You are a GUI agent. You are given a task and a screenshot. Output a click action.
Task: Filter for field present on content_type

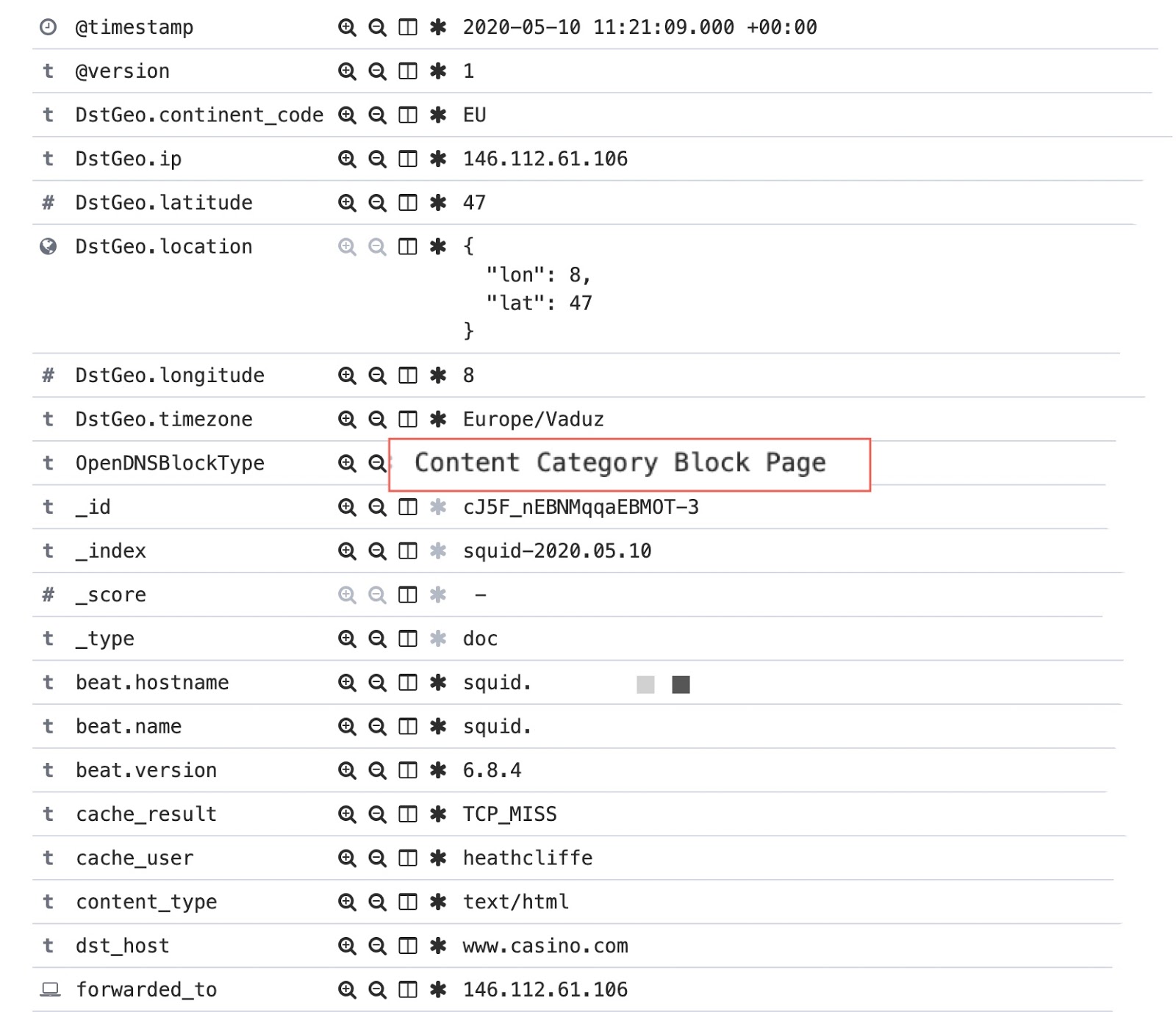(x=437, y=902)
